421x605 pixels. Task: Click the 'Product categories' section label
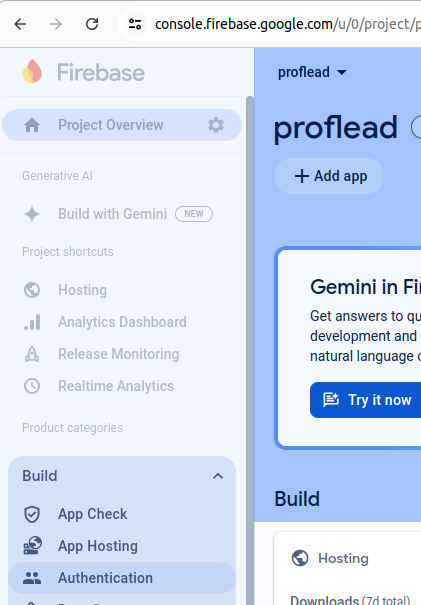click(72, 428)
